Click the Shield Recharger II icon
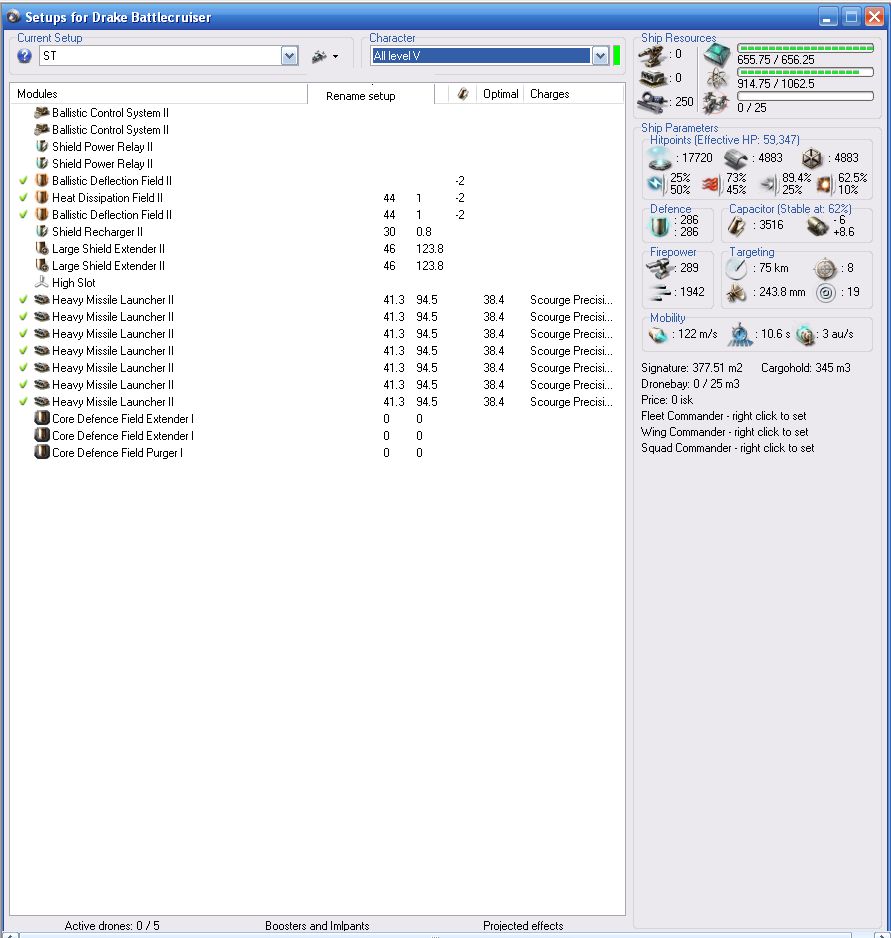891x938 pixels. click(42, 232)
